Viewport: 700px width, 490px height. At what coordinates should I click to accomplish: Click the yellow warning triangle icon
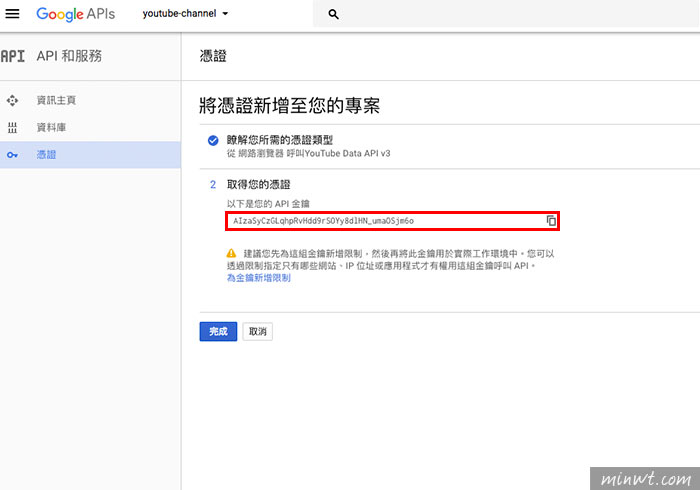[231, 253]
